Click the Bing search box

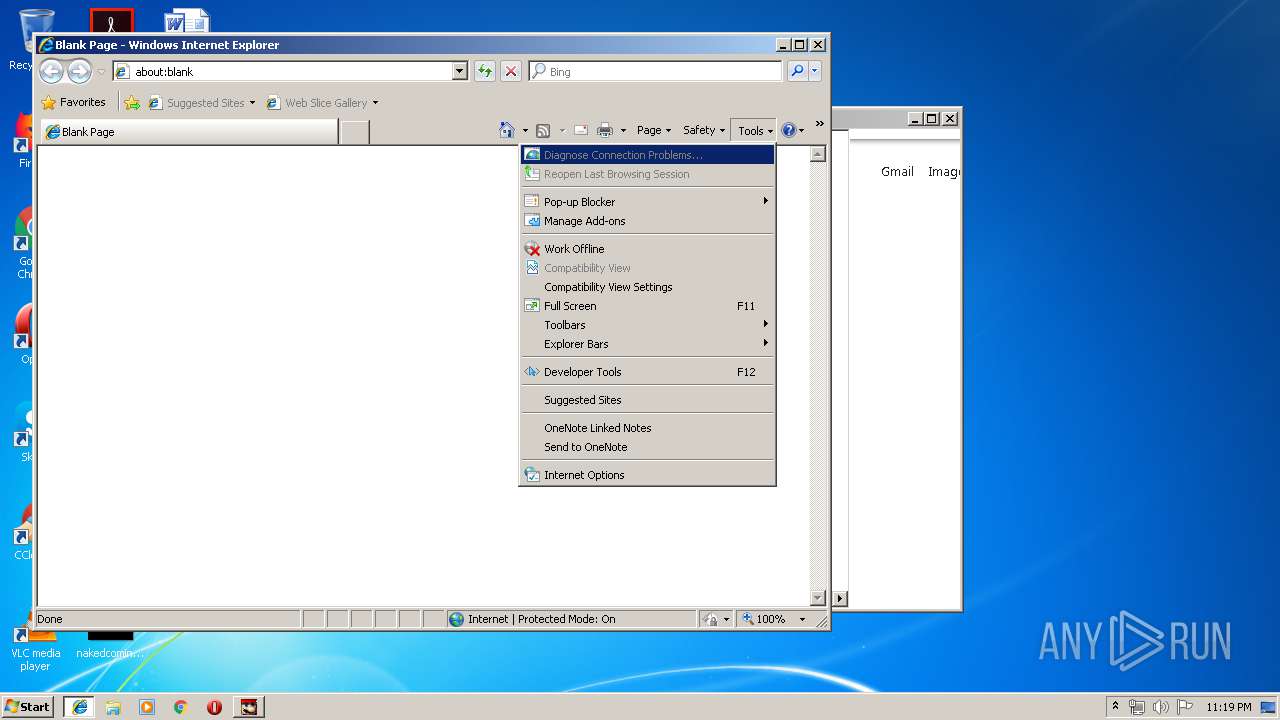656,71
